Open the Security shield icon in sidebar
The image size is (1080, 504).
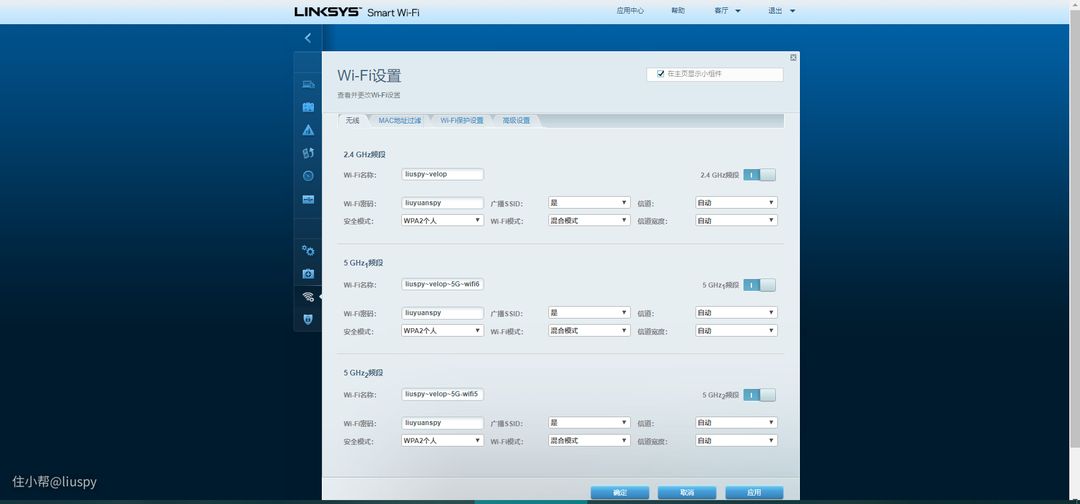click(x=308, y=319)
